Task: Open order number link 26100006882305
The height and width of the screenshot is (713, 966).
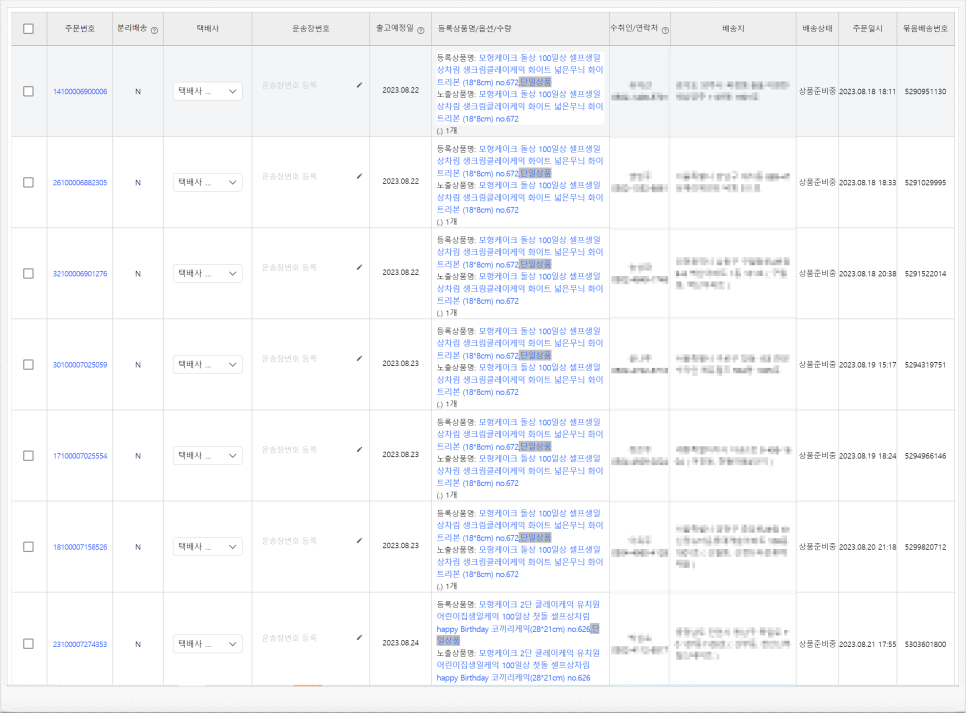Action: pyautogui.click(x=80, y=183)
